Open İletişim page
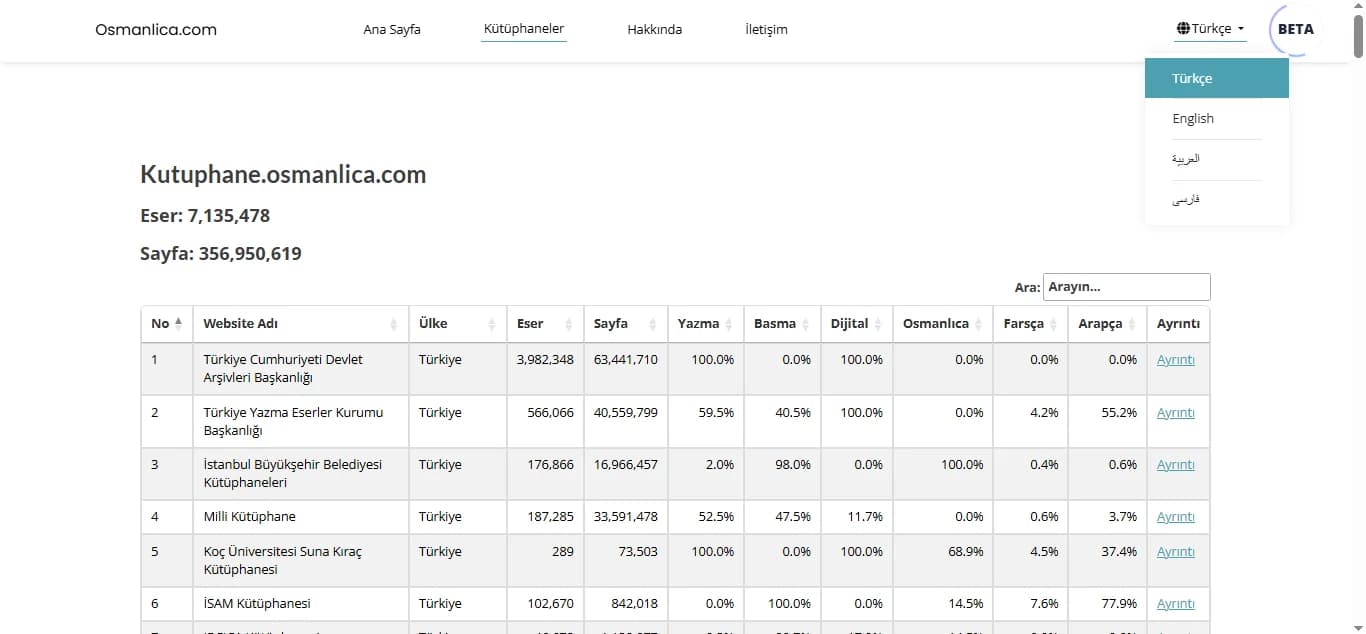 (x=766, y=30)
